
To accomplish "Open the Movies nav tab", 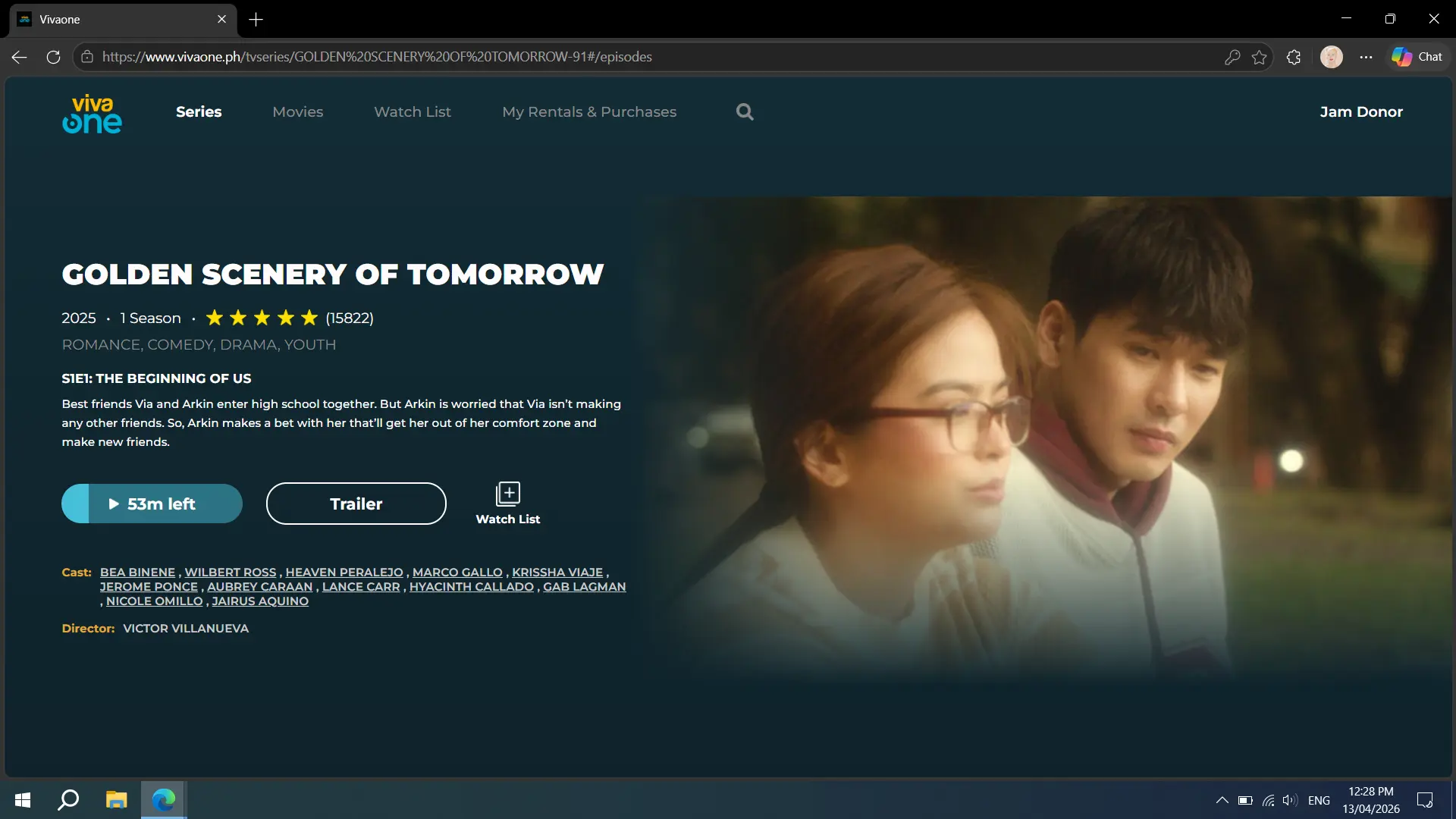I will (298, 111).
